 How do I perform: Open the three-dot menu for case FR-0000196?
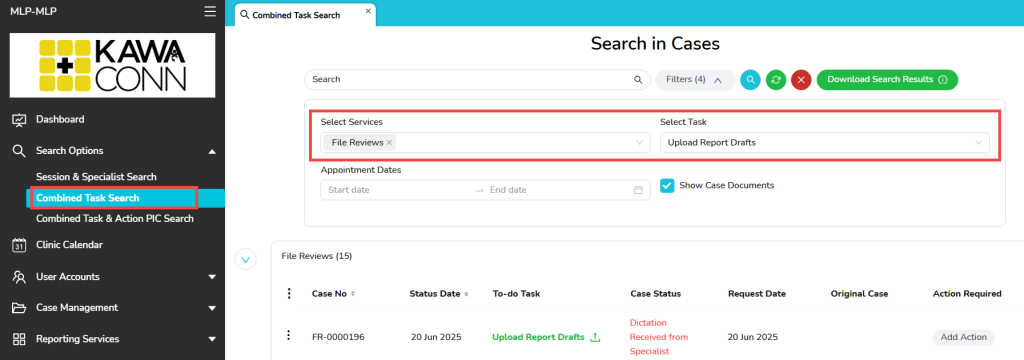(288, 335)
